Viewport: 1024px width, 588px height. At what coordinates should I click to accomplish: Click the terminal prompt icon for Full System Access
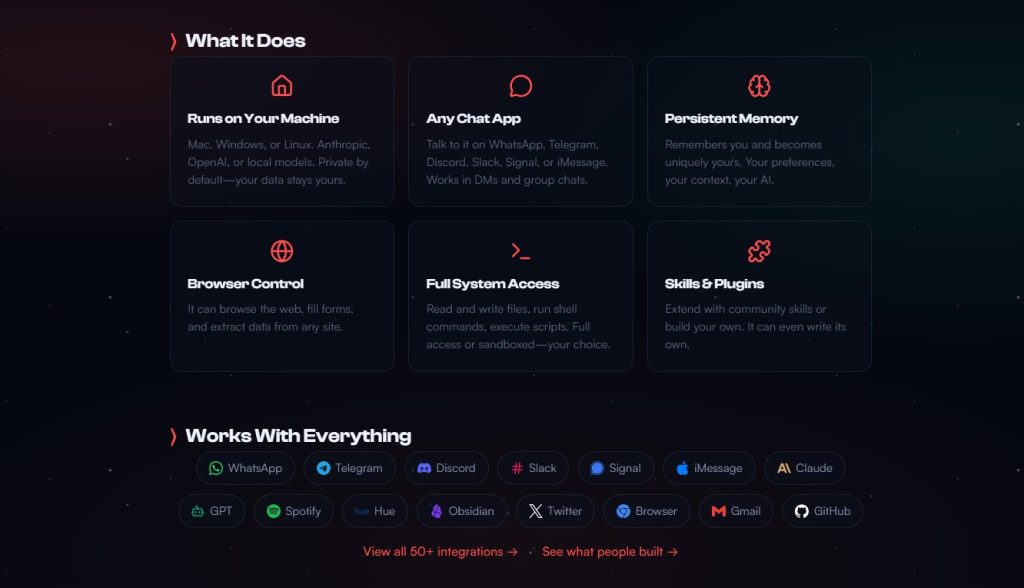[520, 251]
